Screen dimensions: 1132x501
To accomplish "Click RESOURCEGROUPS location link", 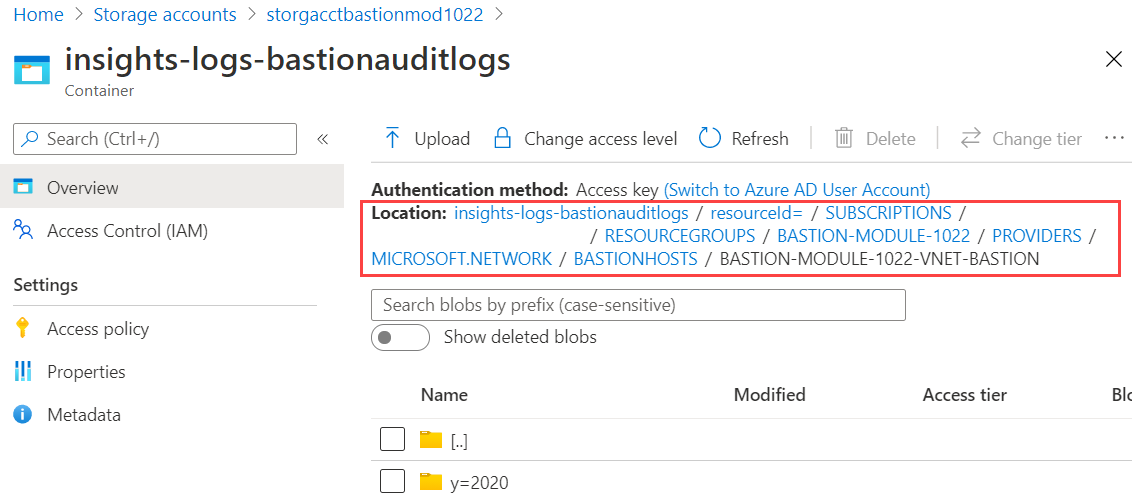I will tap(680, 236).
